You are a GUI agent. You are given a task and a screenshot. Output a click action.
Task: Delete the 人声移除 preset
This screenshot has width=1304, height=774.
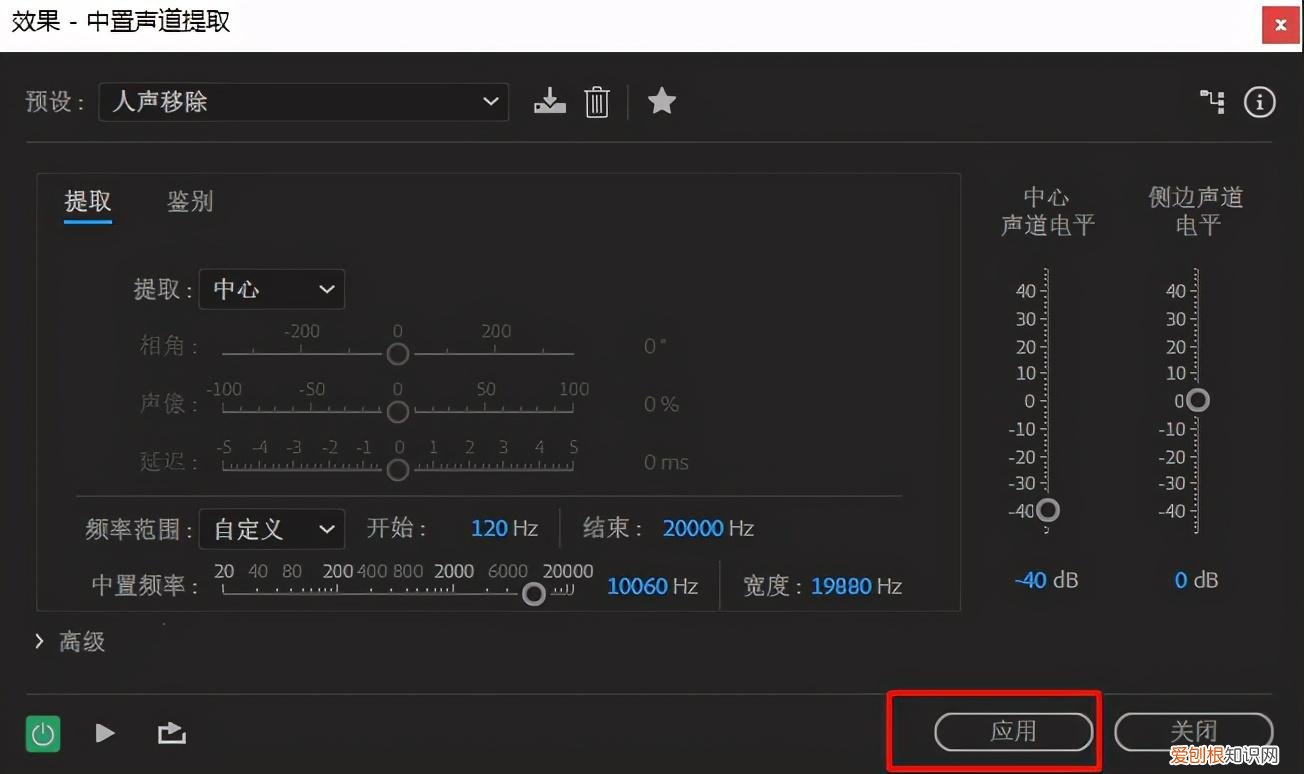tap(596, 101)
